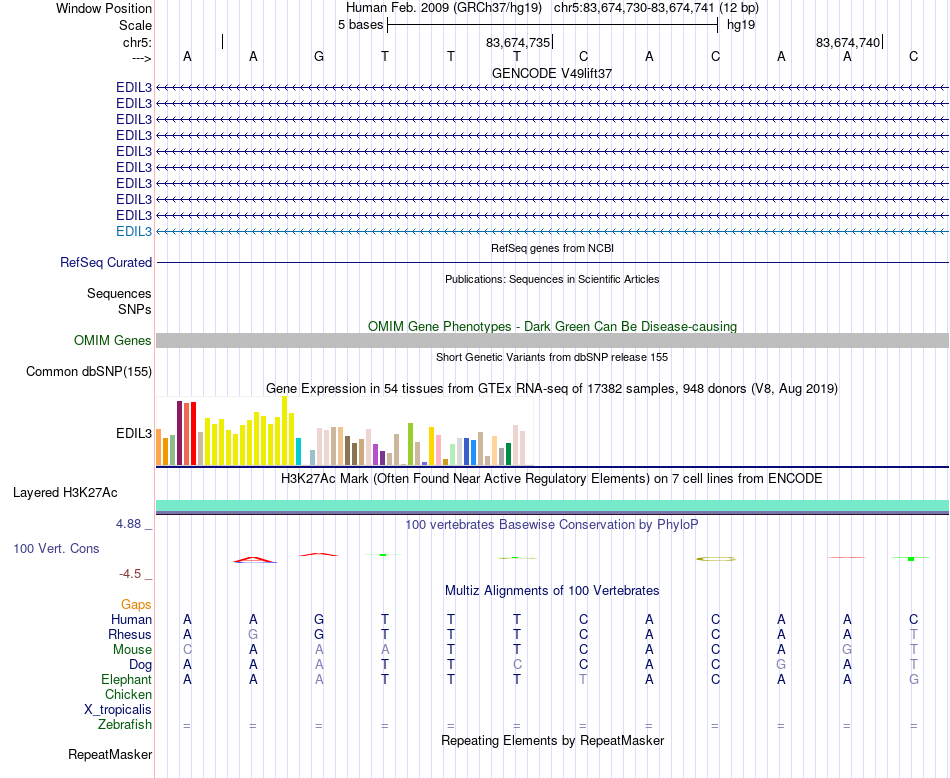Click the Chicken species label
The image size is (950, 778).
click(128, 694)
